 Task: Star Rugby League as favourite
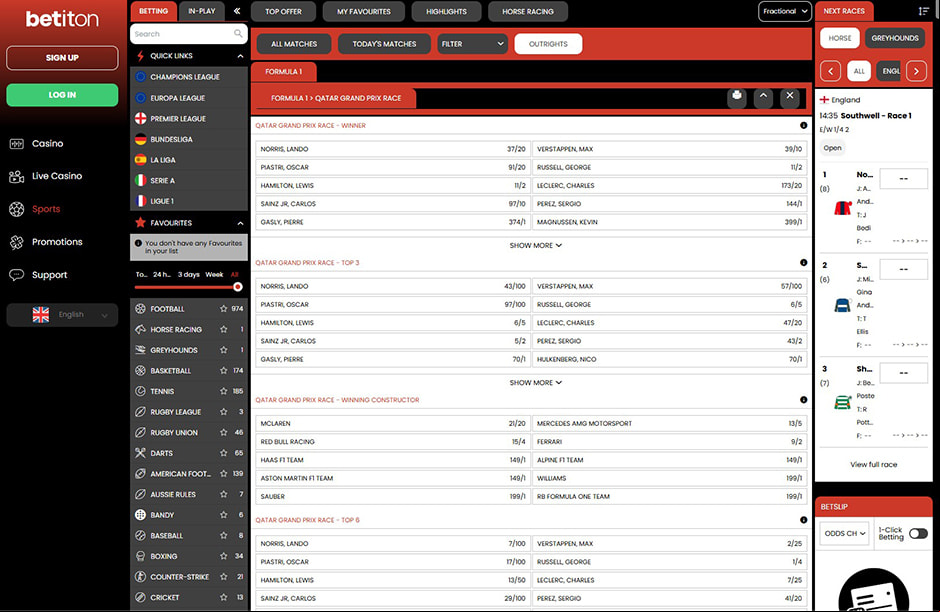pyautogui.click(x=224, y=412)
